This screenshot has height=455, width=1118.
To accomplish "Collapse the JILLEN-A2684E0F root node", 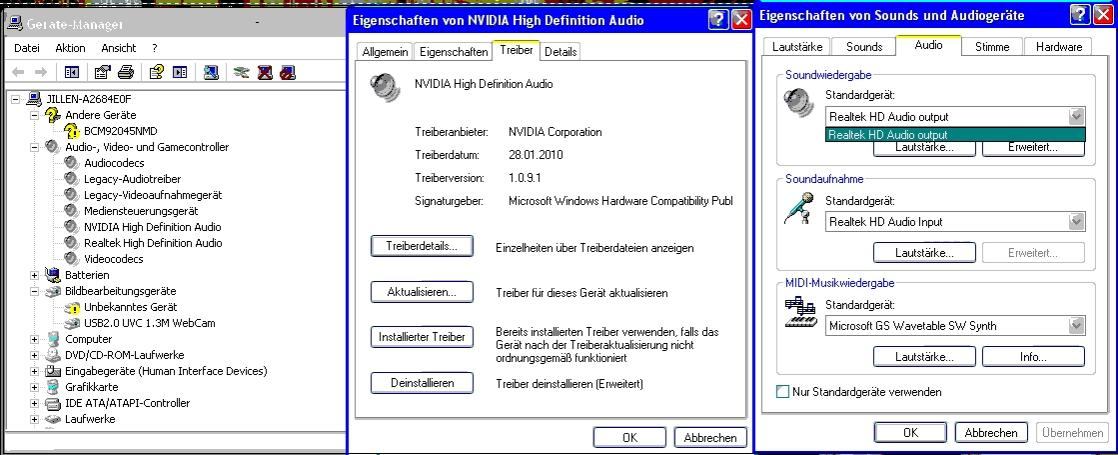I will tap(16, 99).
